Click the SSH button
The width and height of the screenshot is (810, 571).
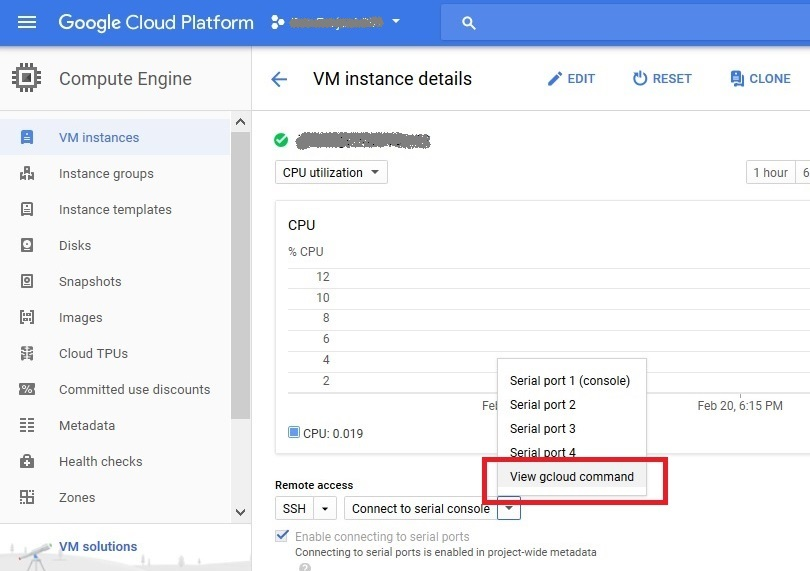[294, 508]
